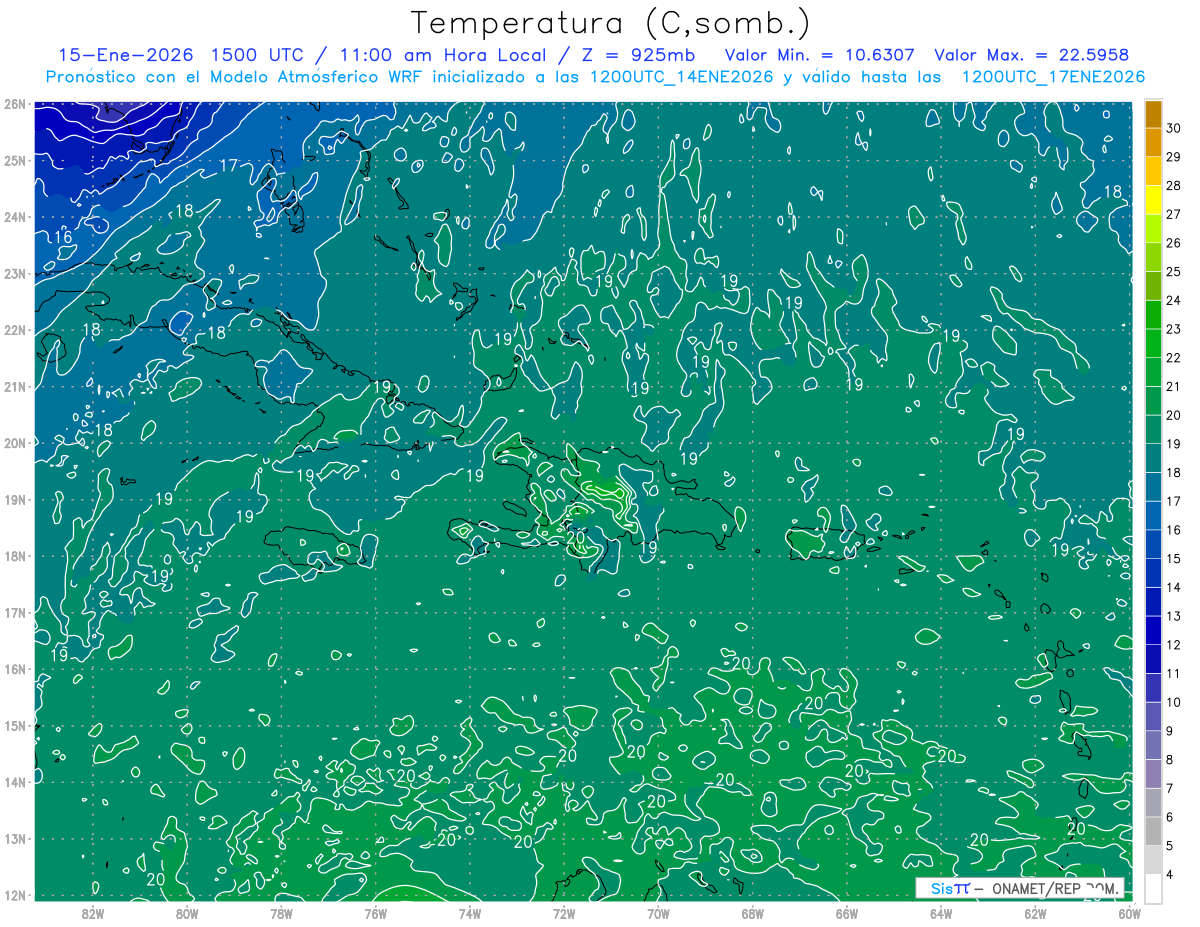Image resolution: width=1200 pixels, height=927 pixels.
Task: Click the color bar value '27'
Action: point(1173,214)
